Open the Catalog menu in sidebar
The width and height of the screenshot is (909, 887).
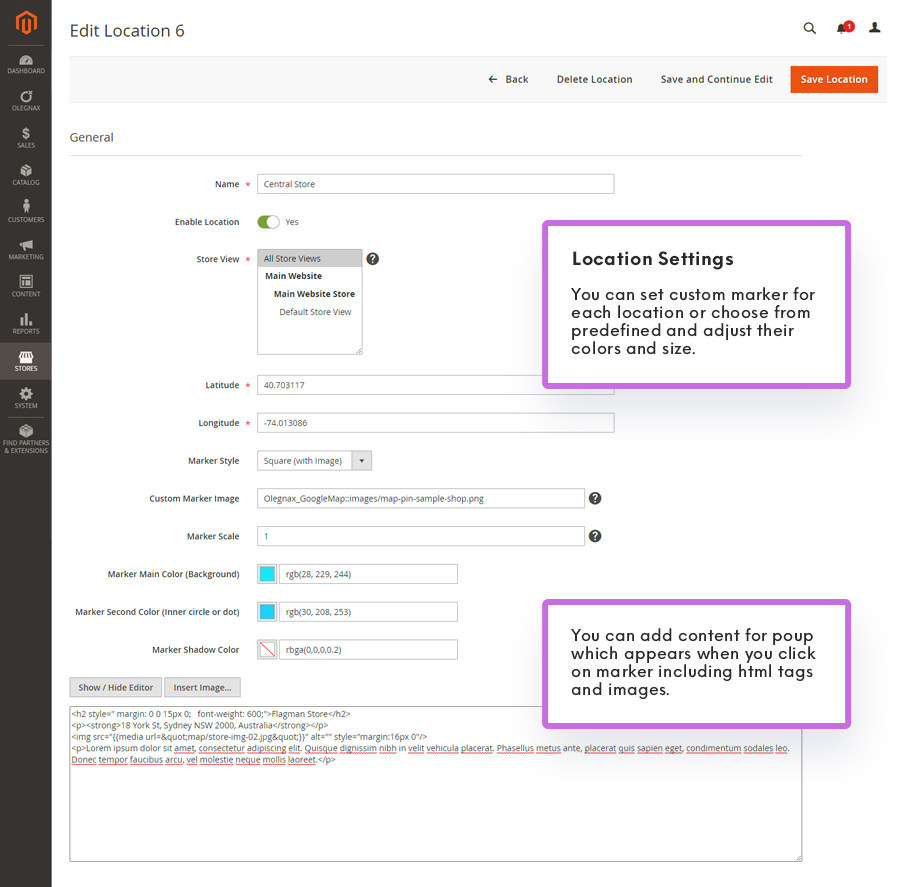click(x=25, y=175)
